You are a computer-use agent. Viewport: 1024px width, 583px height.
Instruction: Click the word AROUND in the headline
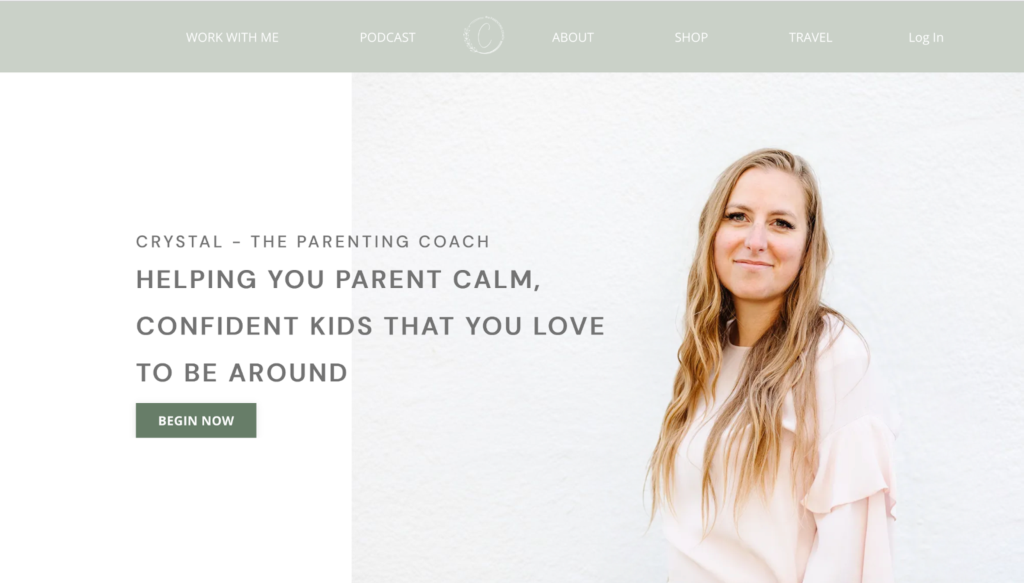click(x=288, y=373)
